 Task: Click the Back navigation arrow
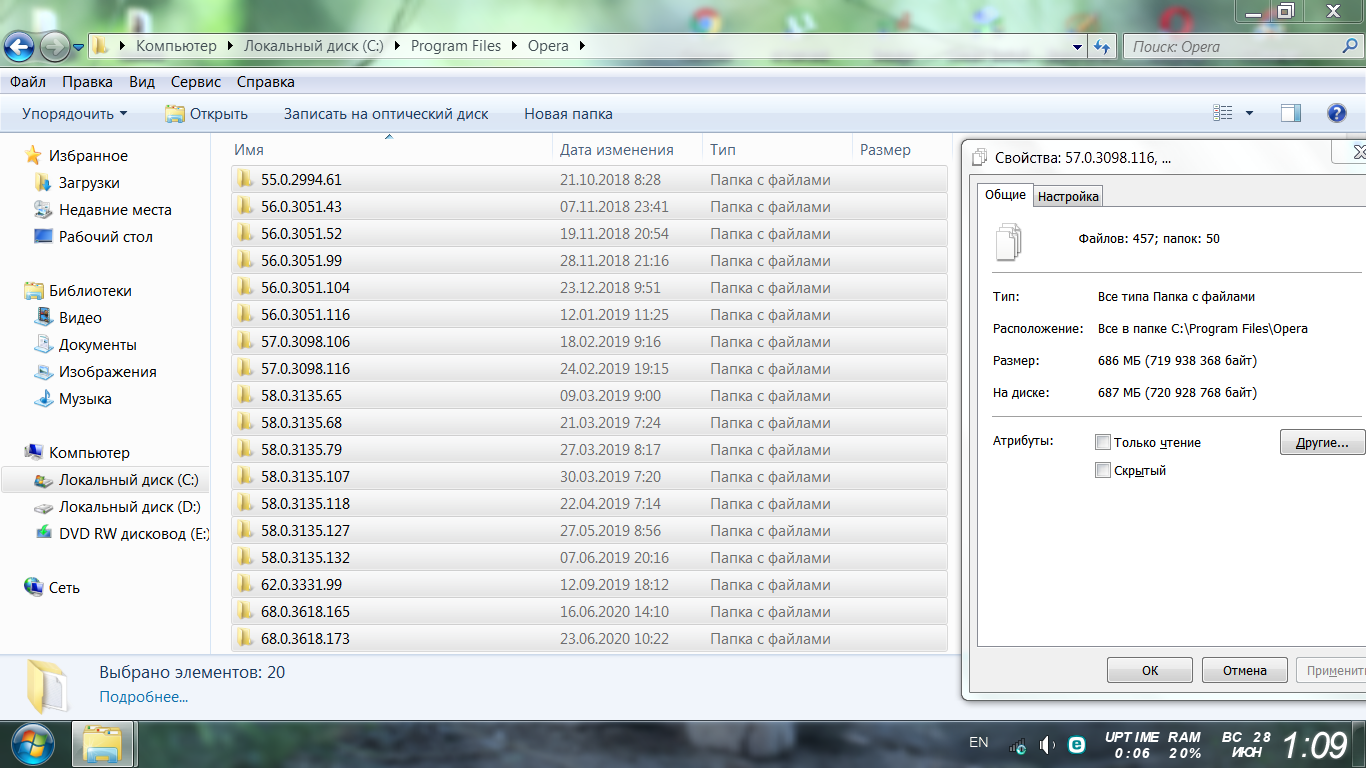click(21, 46)
